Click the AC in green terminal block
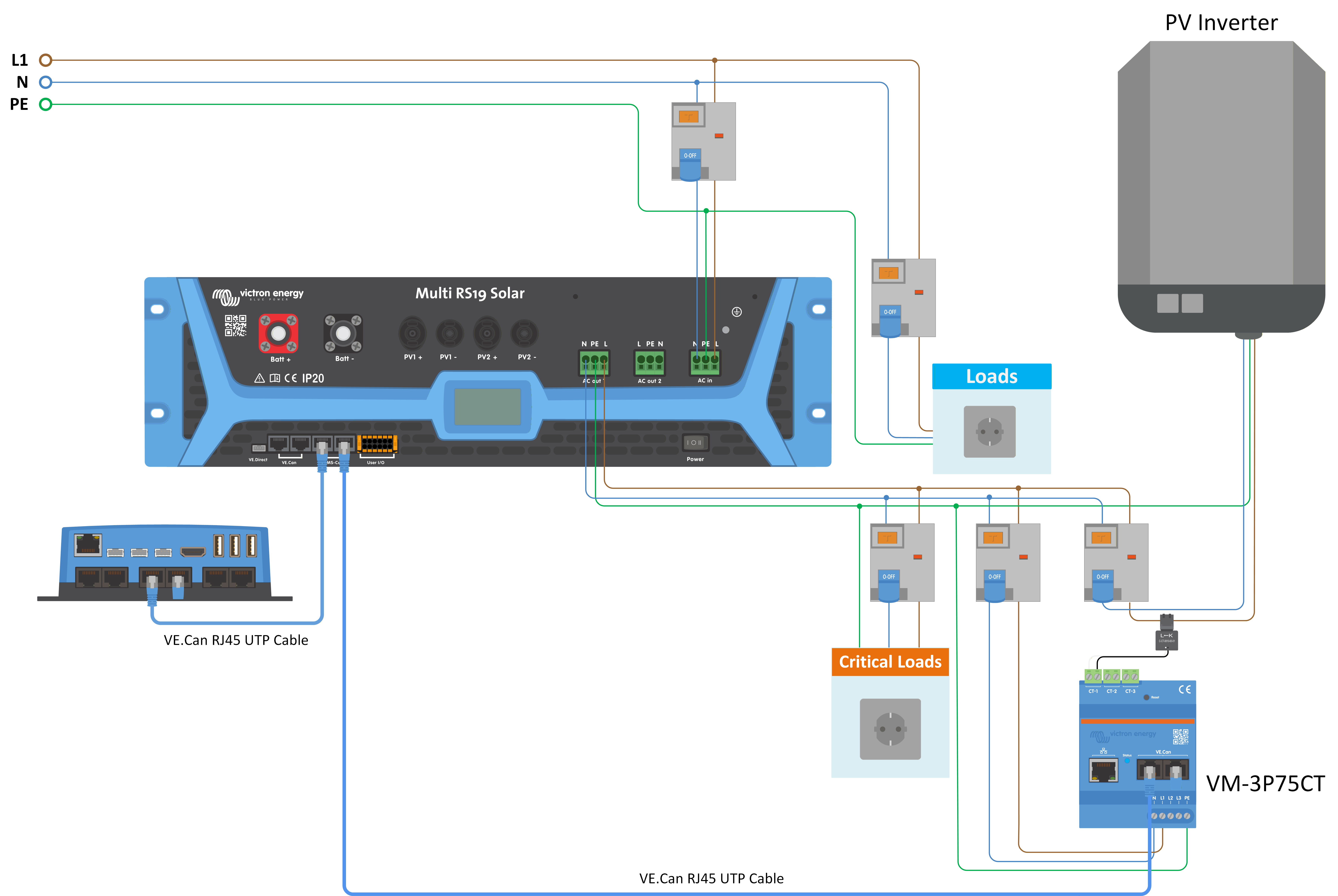This screenshot has width=1338, height=896. [705, 362]
